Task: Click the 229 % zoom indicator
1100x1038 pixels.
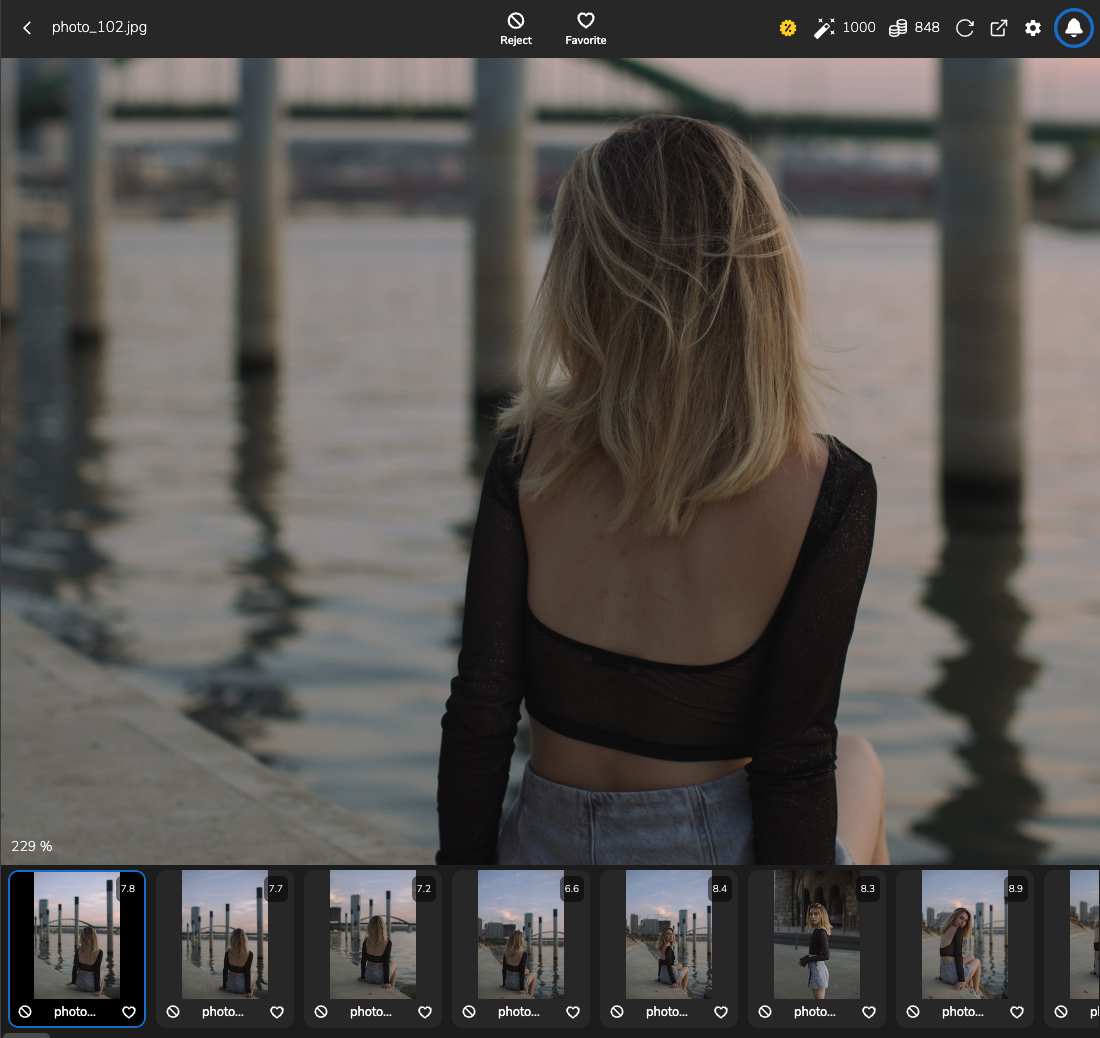Action: point(31,846)
